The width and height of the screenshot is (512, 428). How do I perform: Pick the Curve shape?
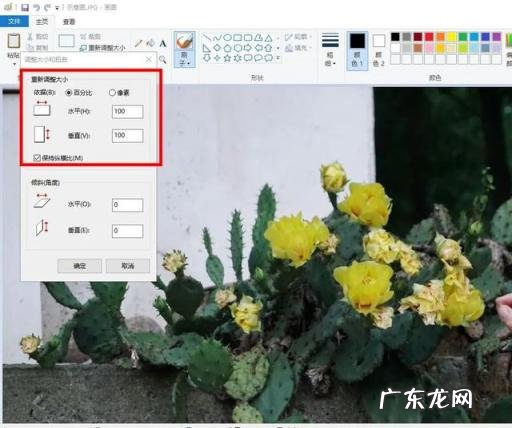point(217,37)
